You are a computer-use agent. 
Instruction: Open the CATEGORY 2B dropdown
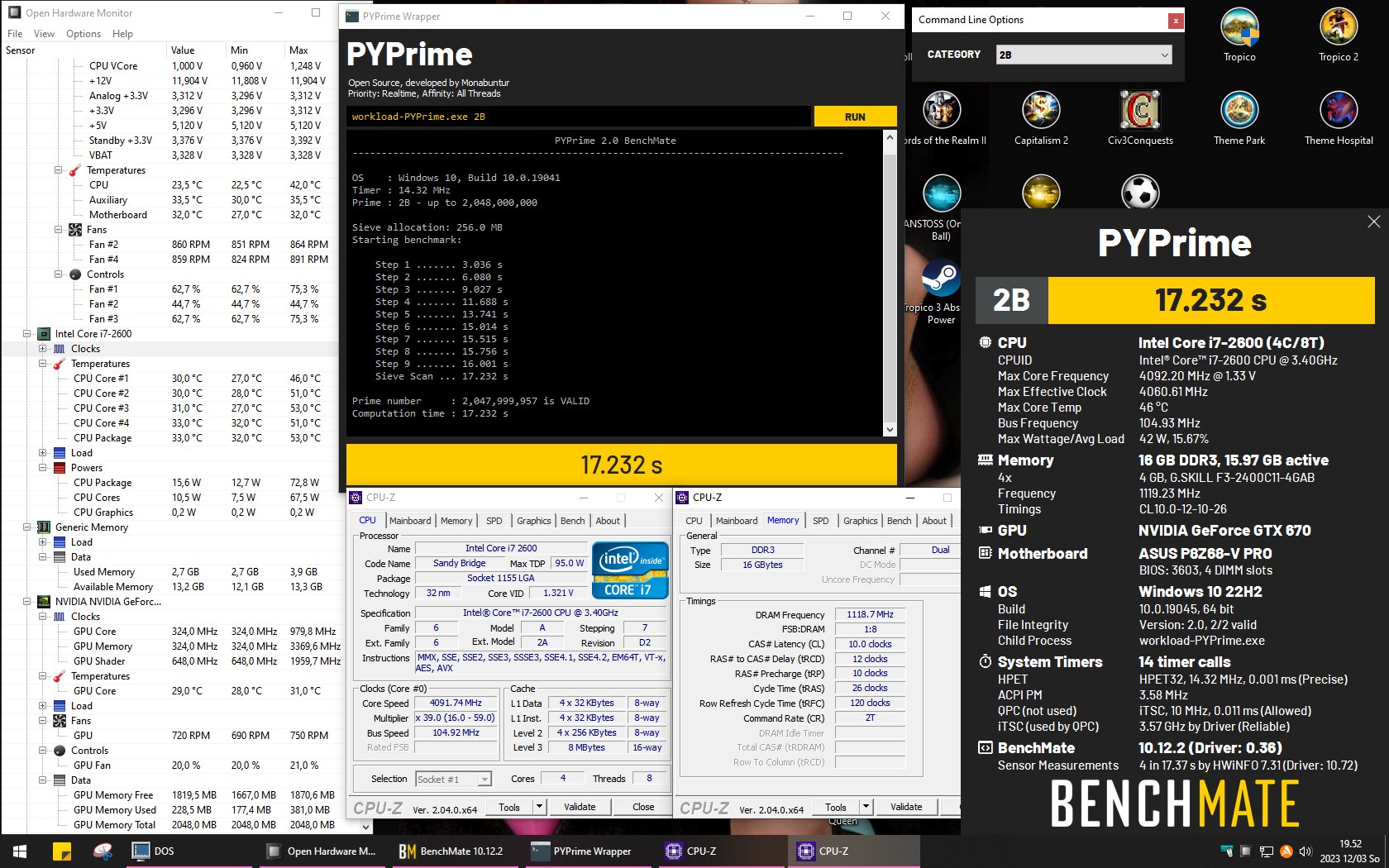(1084, 55)
